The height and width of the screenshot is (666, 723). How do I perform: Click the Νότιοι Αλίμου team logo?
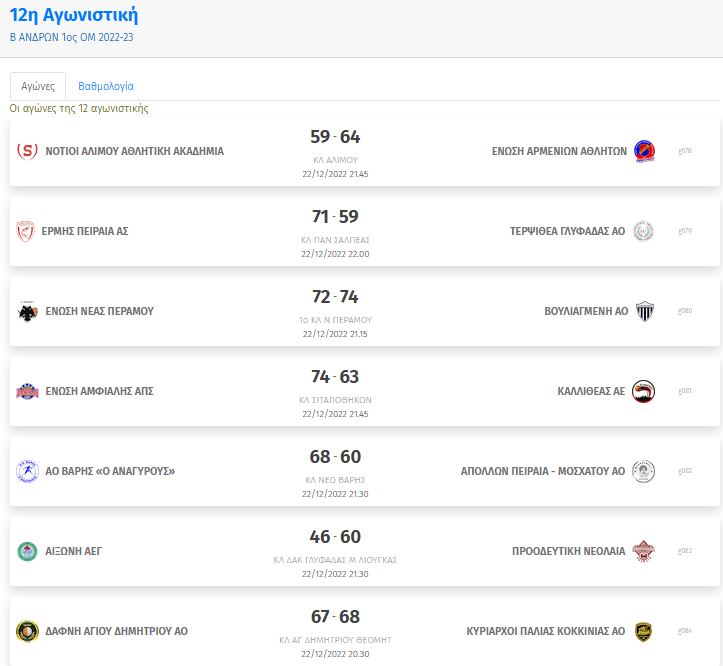[x=27, y=151]
